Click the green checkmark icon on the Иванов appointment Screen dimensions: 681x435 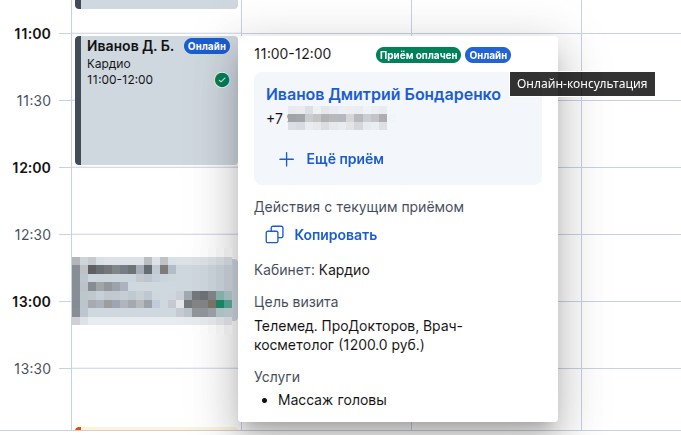click(x=222, y=80)
